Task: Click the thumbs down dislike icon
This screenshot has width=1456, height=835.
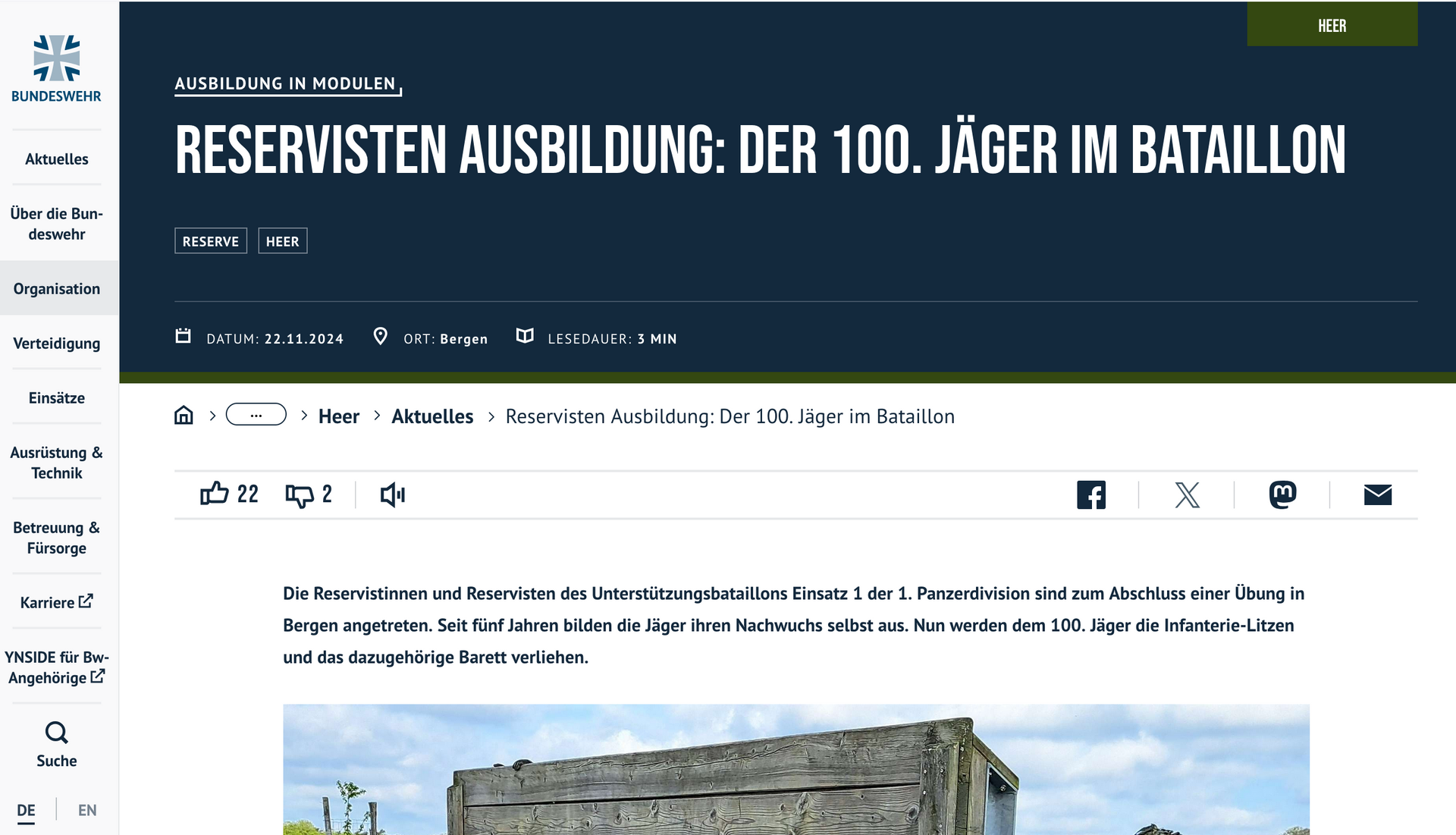Action: [300, 495]
